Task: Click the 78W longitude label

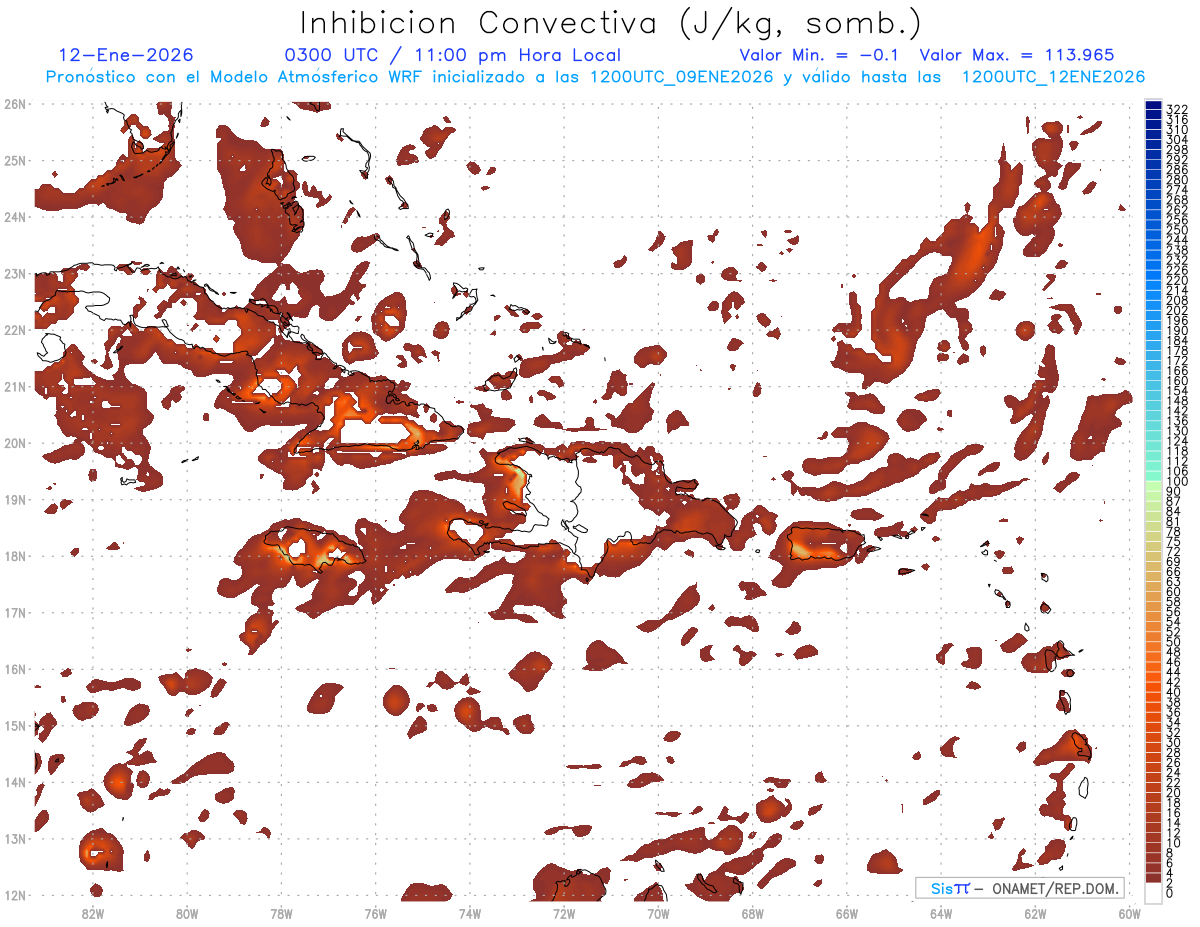Action: tap(281, 913)
